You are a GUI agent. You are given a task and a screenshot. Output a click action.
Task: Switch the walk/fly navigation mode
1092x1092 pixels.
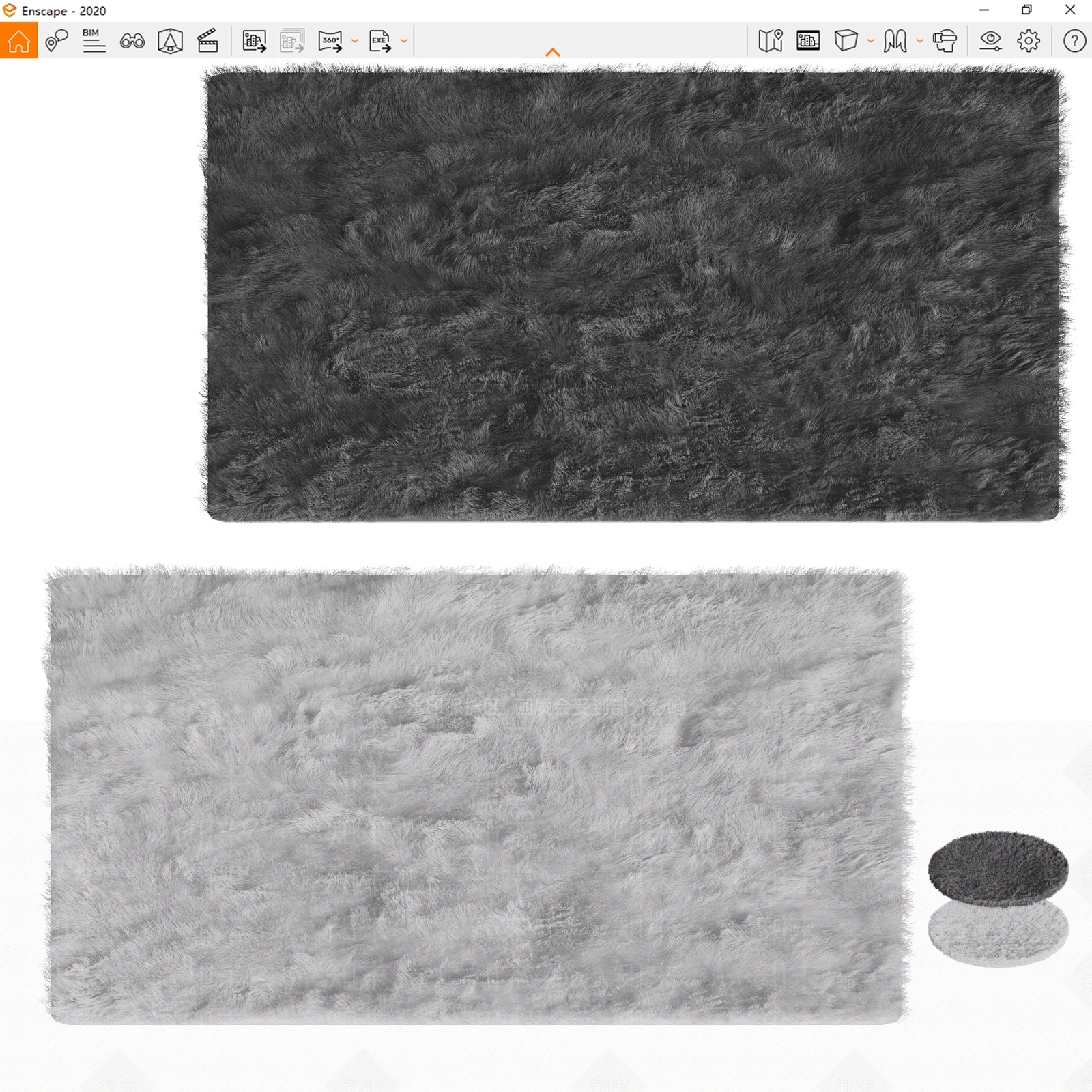[895, 41]
